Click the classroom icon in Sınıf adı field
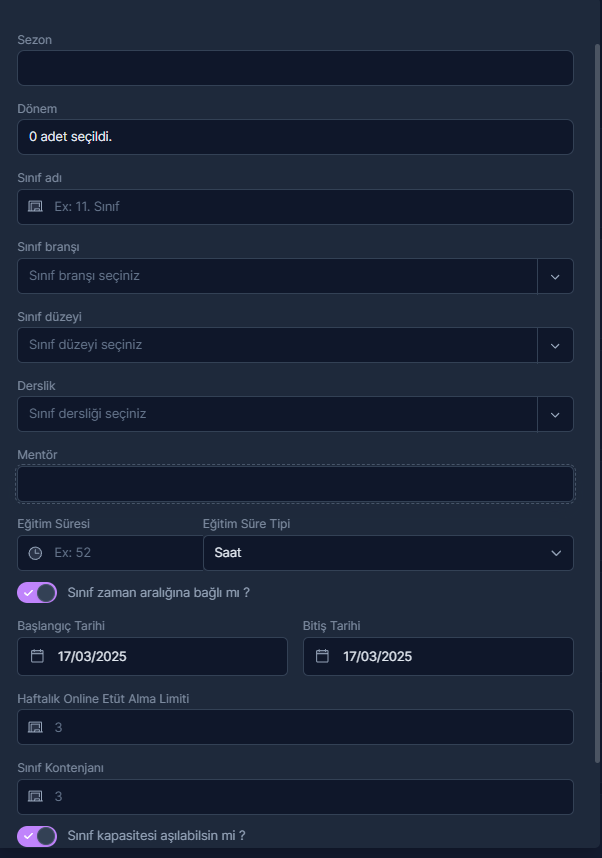The image size is (602, 858). point(35,206)
